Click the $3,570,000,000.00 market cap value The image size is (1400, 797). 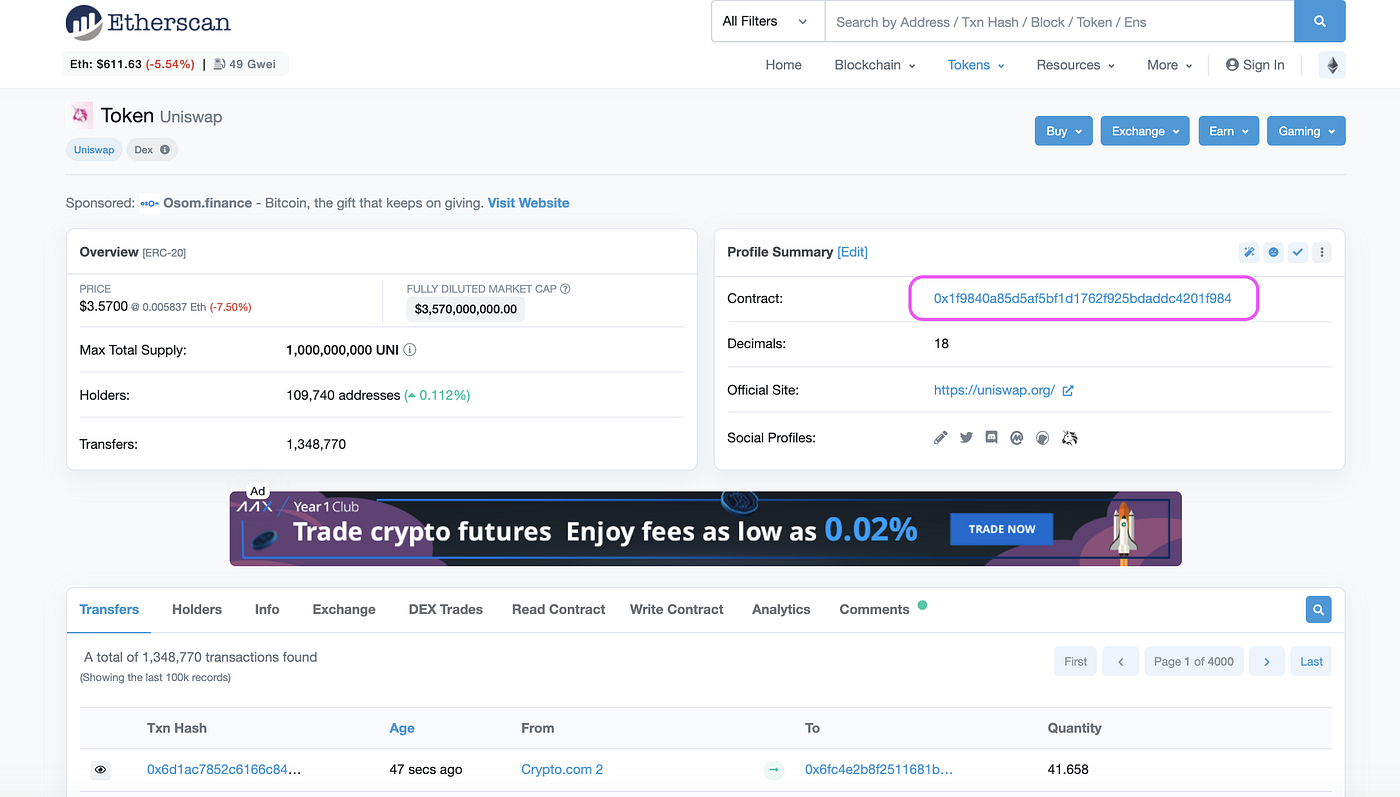[465, 309]
